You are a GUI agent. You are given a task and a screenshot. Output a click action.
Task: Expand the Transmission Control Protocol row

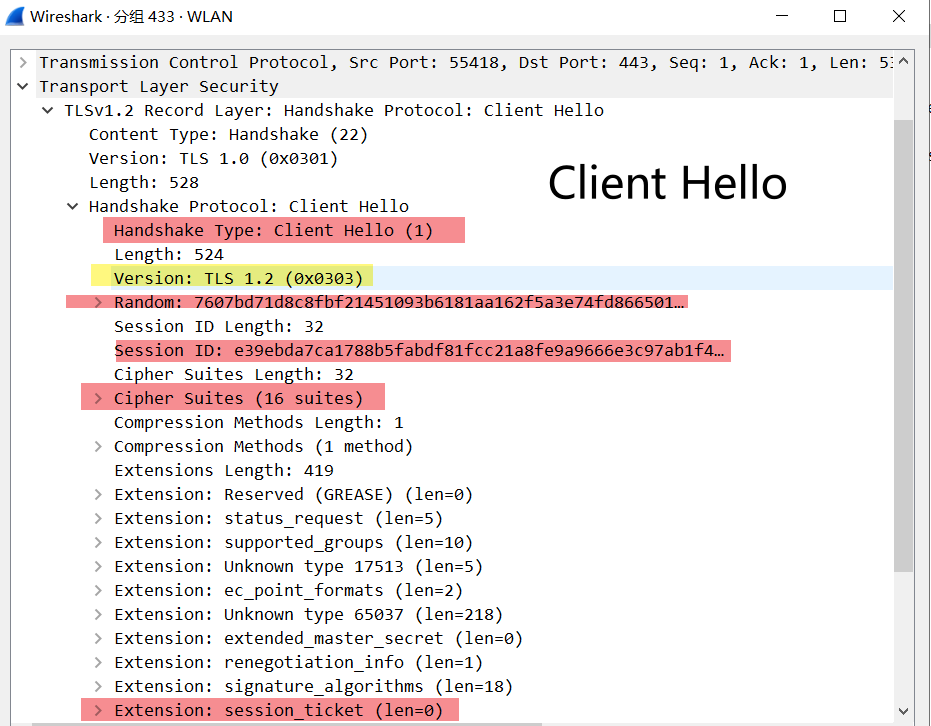(23, 63)
